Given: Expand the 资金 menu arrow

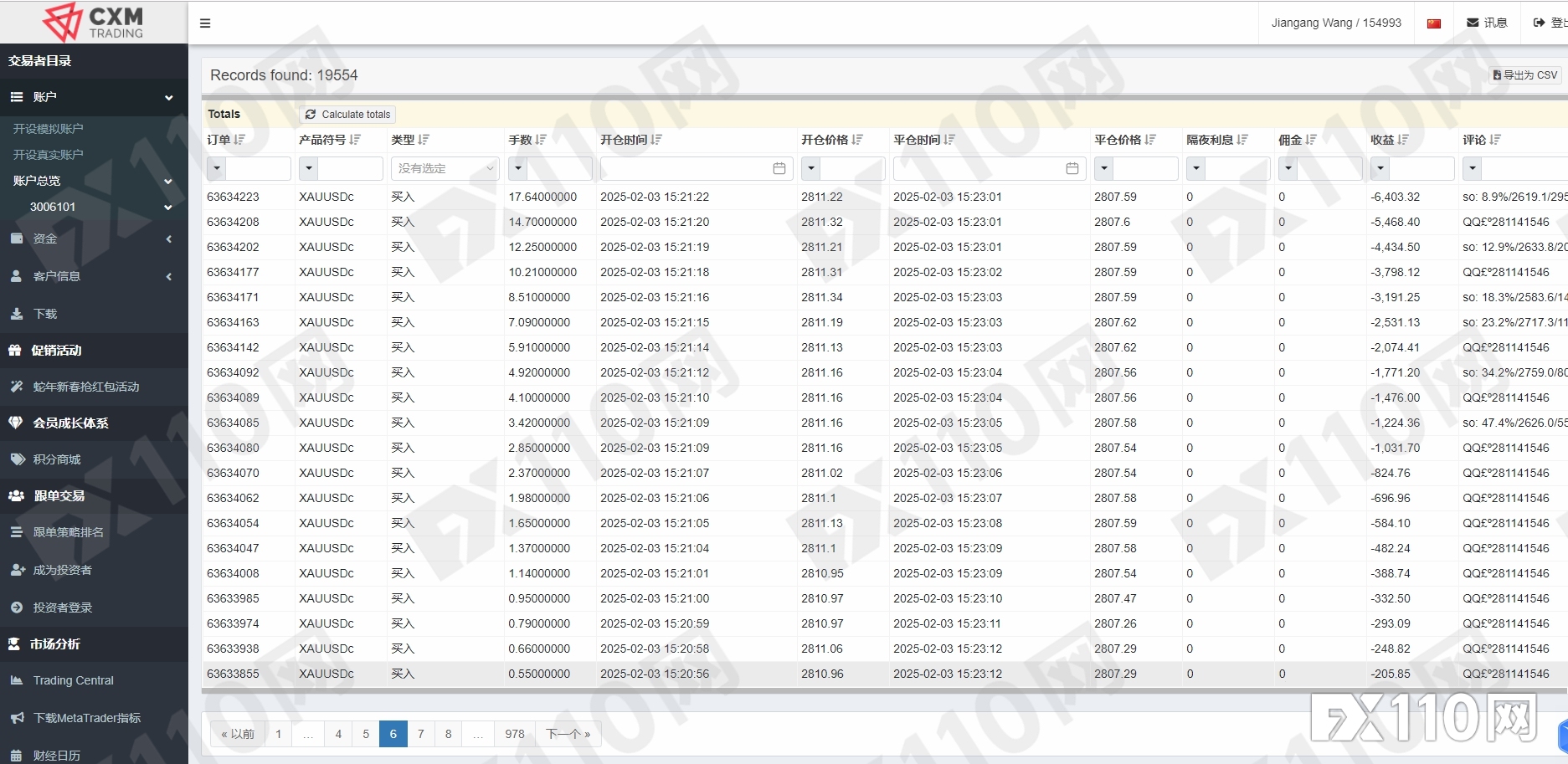Looking at the screenshot, I should point(169,239).
